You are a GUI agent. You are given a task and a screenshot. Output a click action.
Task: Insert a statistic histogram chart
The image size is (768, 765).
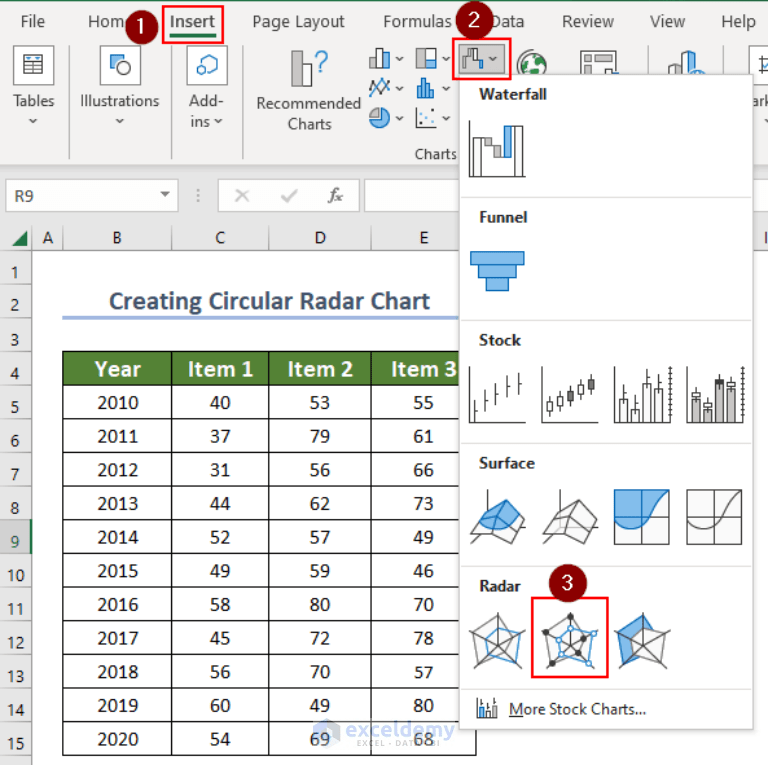(x=426, y=89)
